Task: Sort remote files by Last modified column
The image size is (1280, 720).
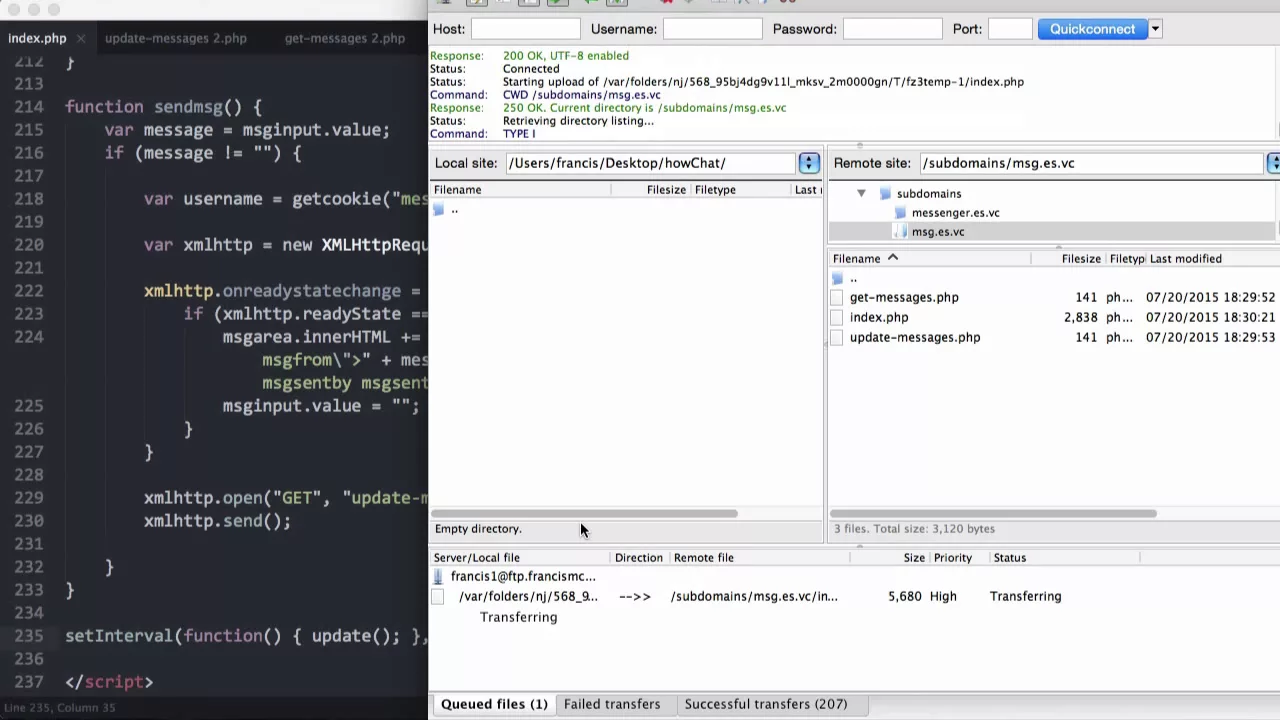Action: (x=1186, y=259)
